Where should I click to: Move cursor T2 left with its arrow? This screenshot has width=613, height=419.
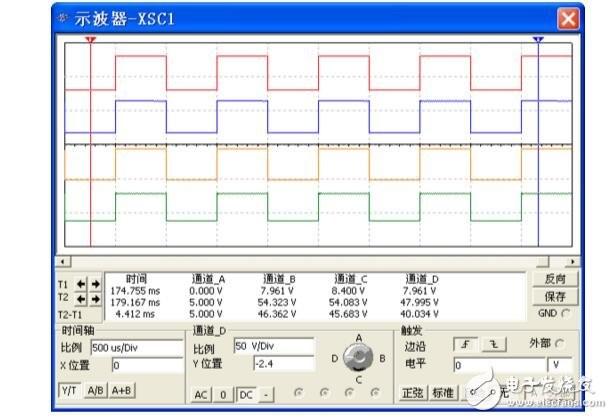click(81, 299)
